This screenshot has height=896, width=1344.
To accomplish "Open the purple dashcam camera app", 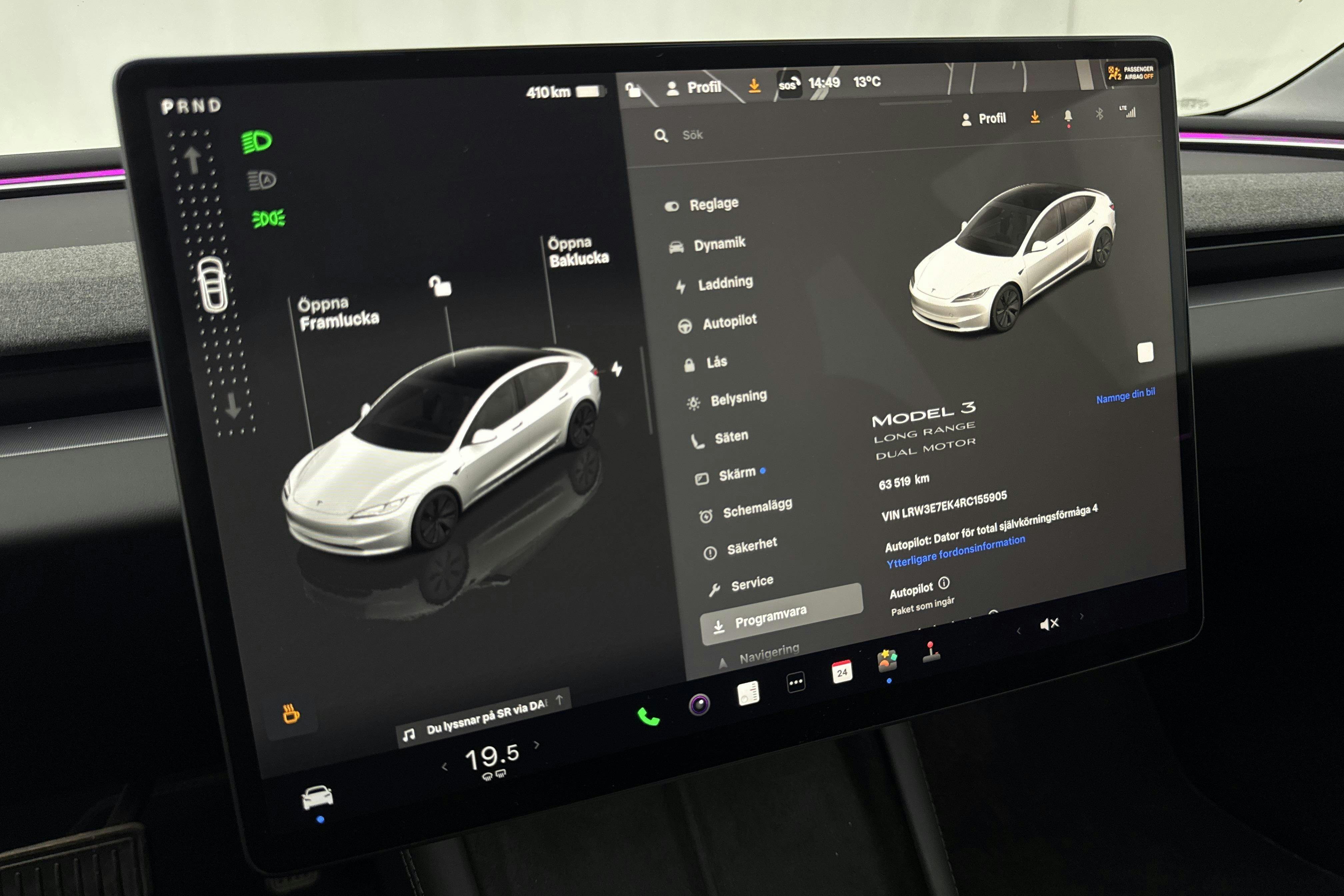I will tap(699, 705).
